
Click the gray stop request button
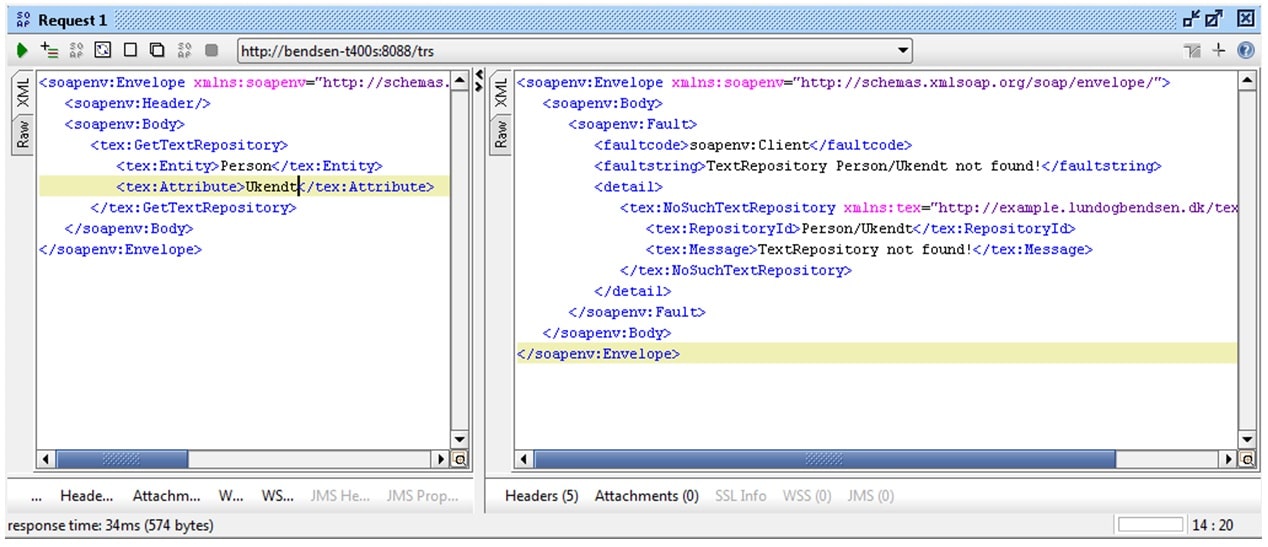[x=211, y=50]
